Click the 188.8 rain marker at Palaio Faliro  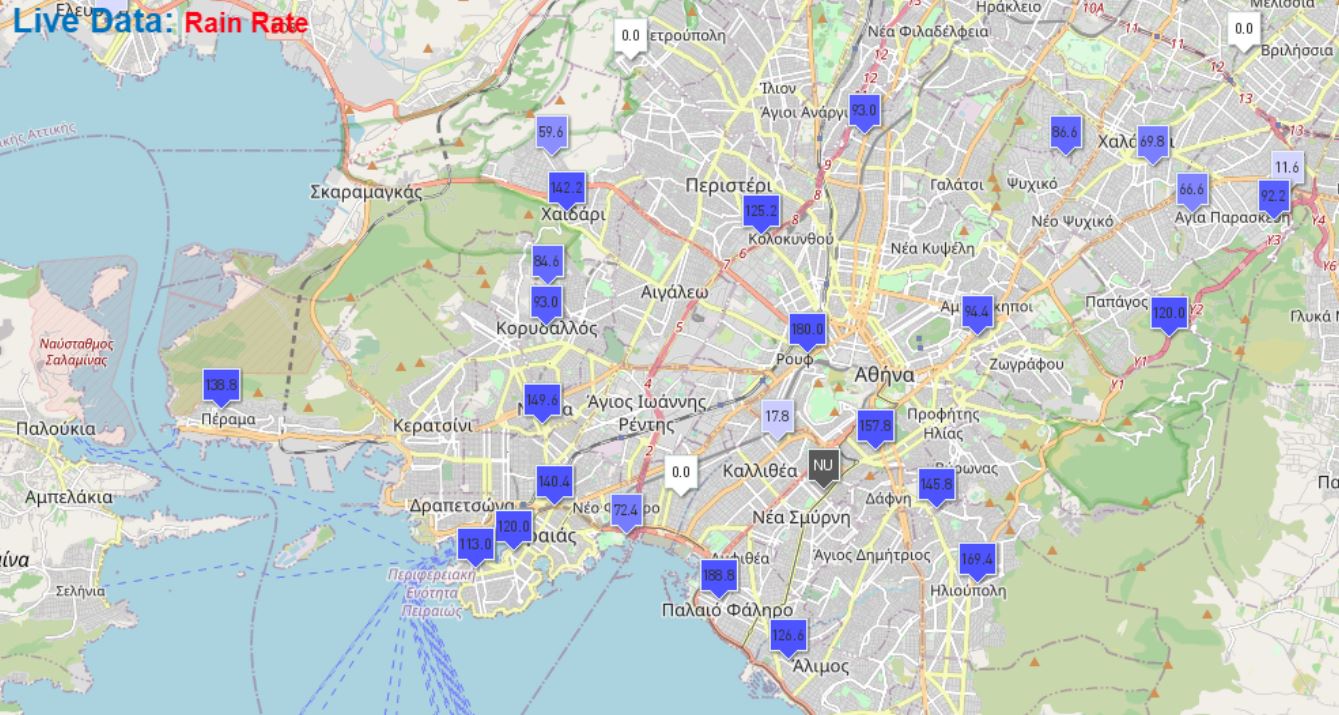click(x=718, y=576)
